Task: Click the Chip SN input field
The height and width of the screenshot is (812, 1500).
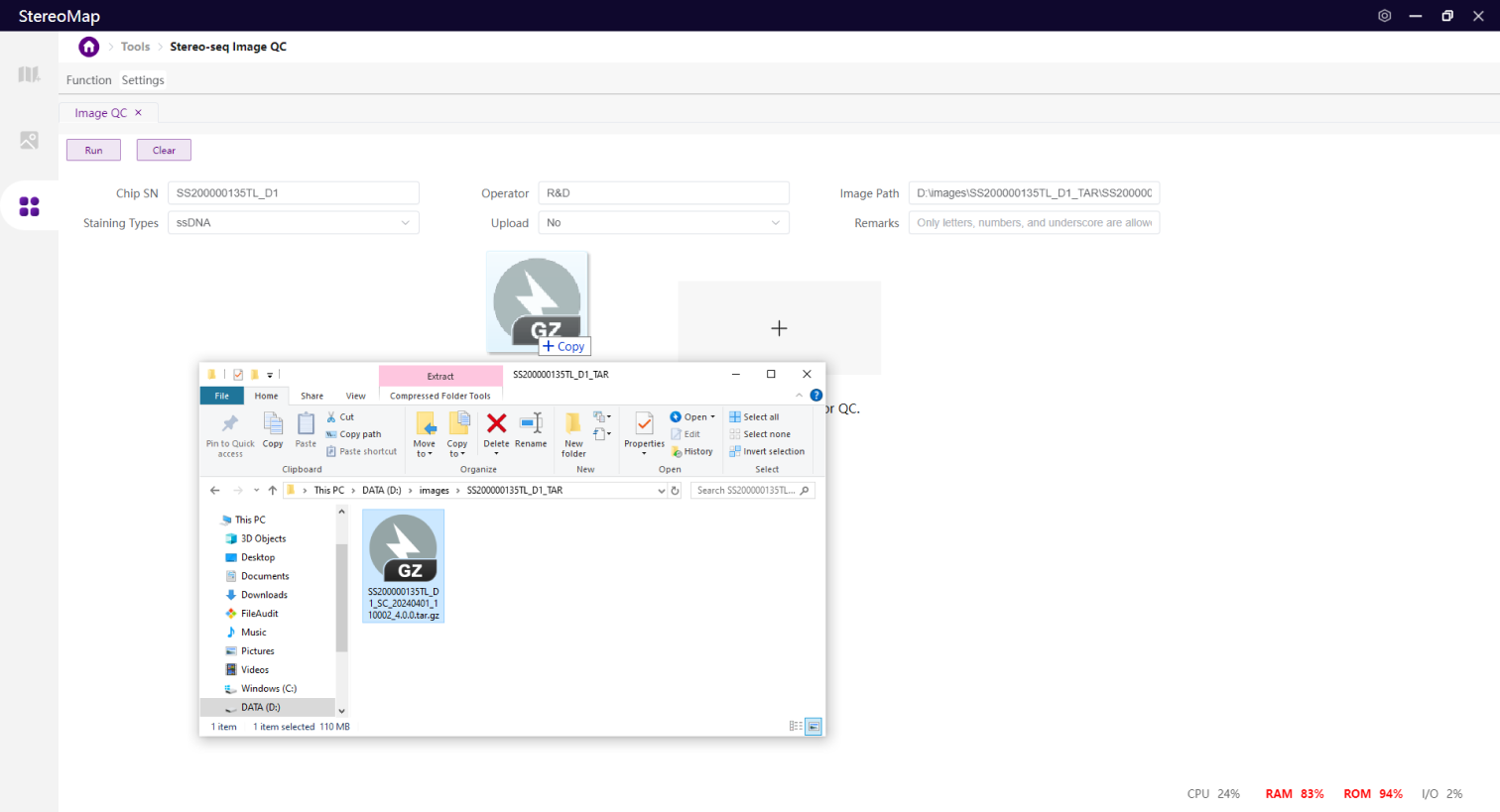Action: (x=294, y=193)
